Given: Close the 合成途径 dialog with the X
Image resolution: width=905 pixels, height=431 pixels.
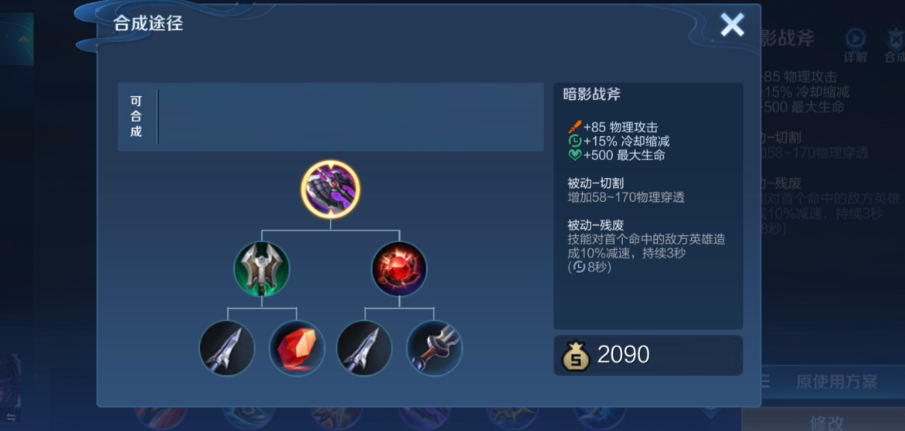Looking at the screenshot, I should 732,25.
